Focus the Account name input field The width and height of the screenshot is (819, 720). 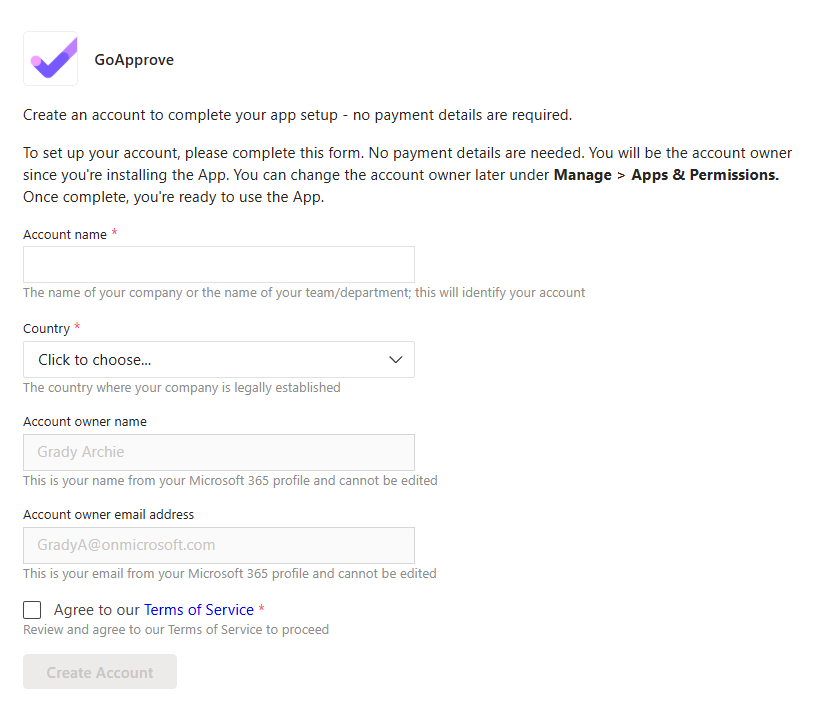coord(218,265)
